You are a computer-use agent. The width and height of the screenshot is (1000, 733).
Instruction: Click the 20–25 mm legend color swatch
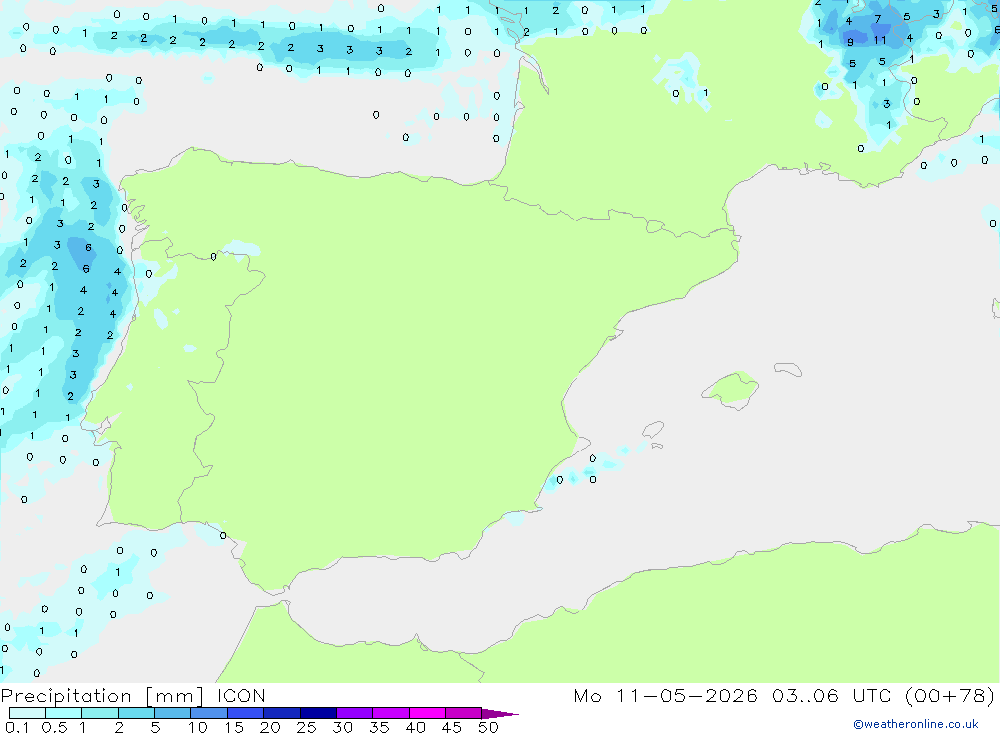[281, 713]
